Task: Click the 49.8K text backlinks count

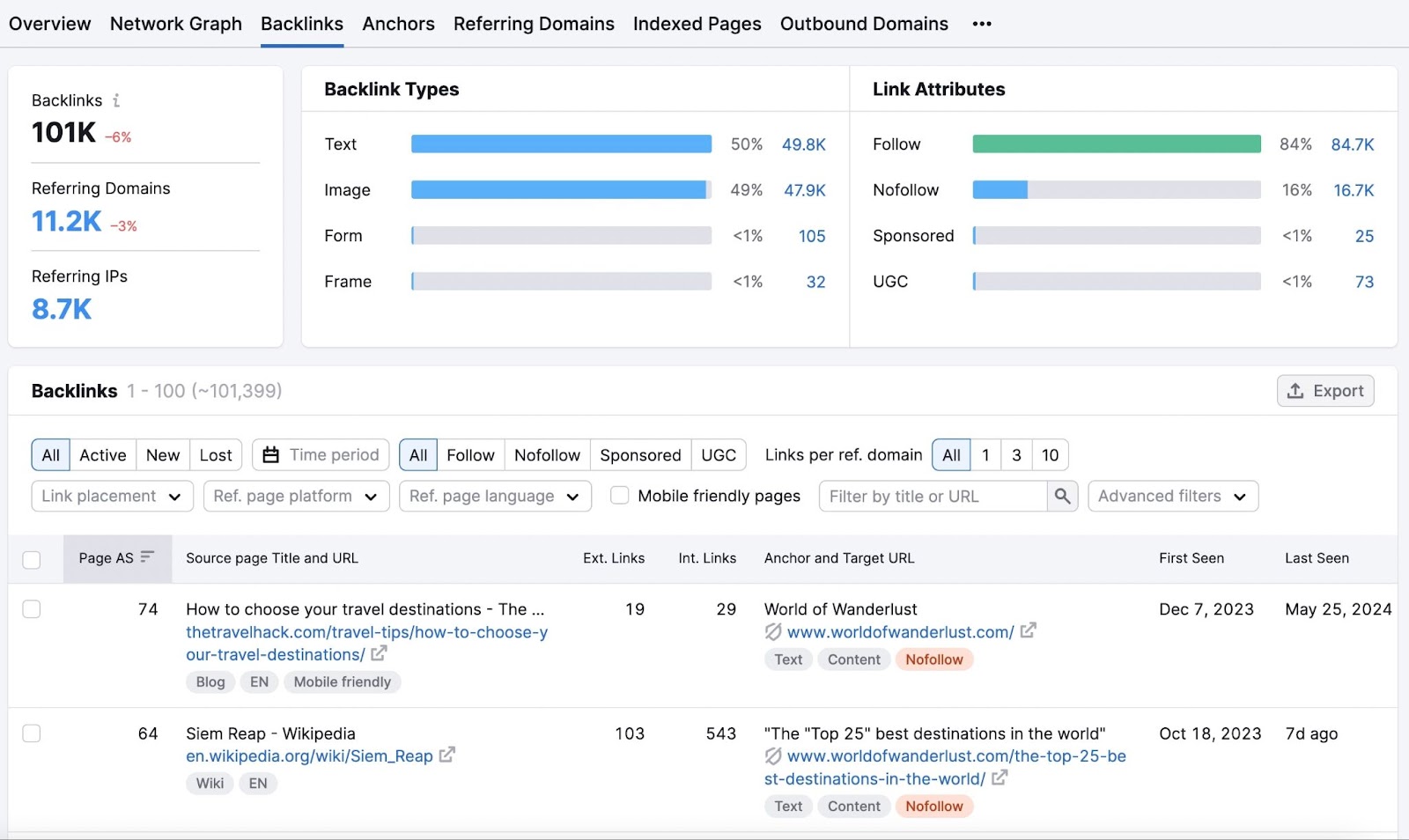Action: (804, 144)
